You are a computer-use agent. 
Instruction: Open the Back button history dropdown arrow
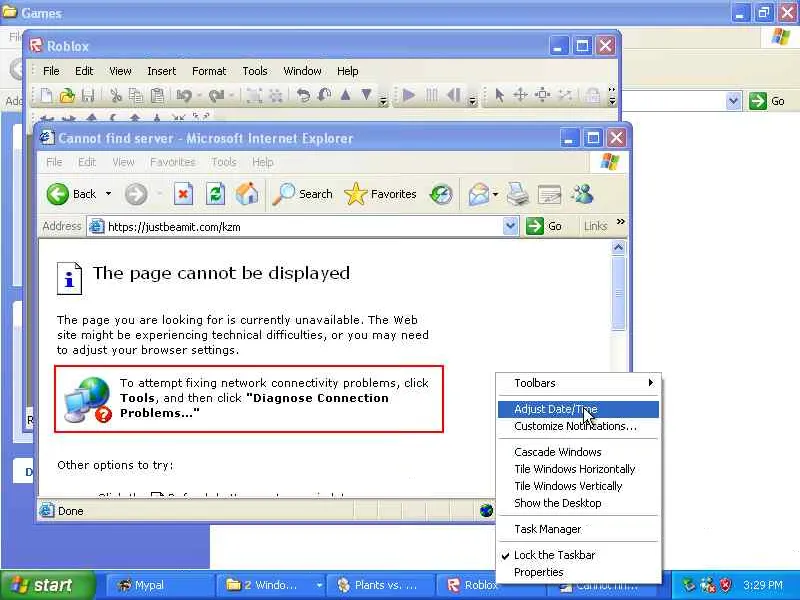tap(108, 194)
